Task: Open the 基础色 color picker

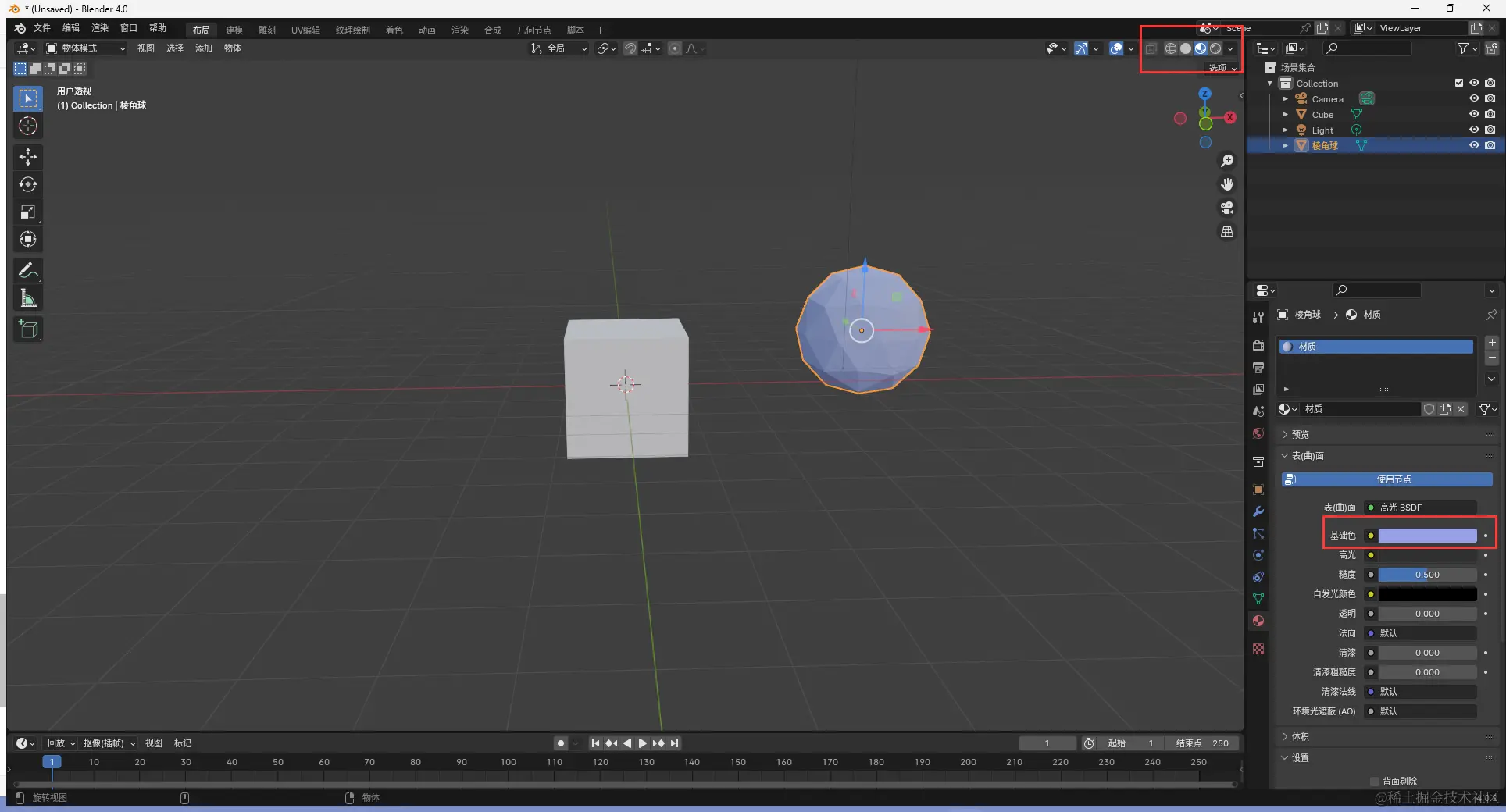Action: pyautogui.click(x=1427, y=536)
